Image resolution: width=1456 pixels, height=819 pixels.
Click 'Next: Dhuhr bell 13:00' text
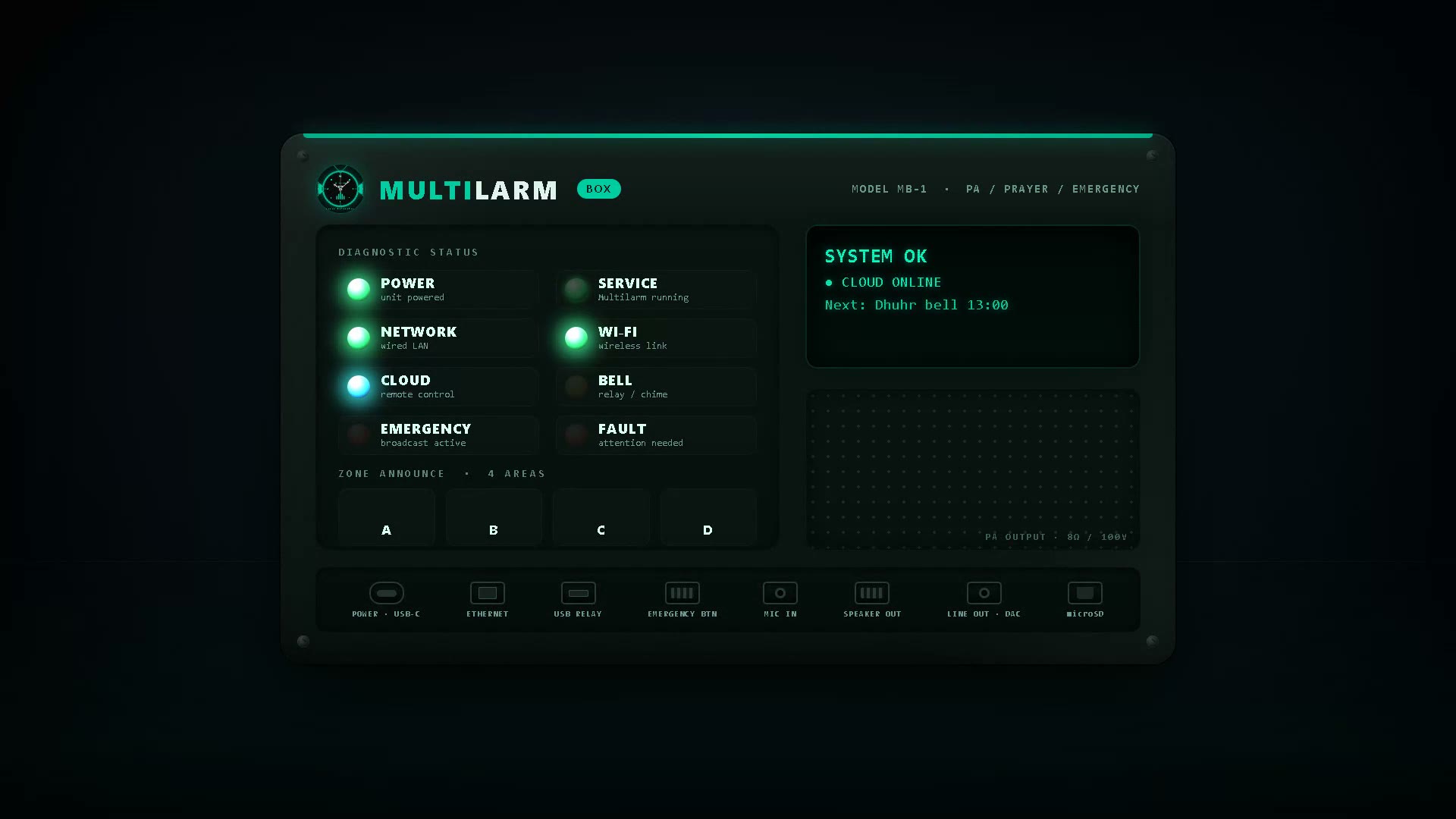pos(917,305)
